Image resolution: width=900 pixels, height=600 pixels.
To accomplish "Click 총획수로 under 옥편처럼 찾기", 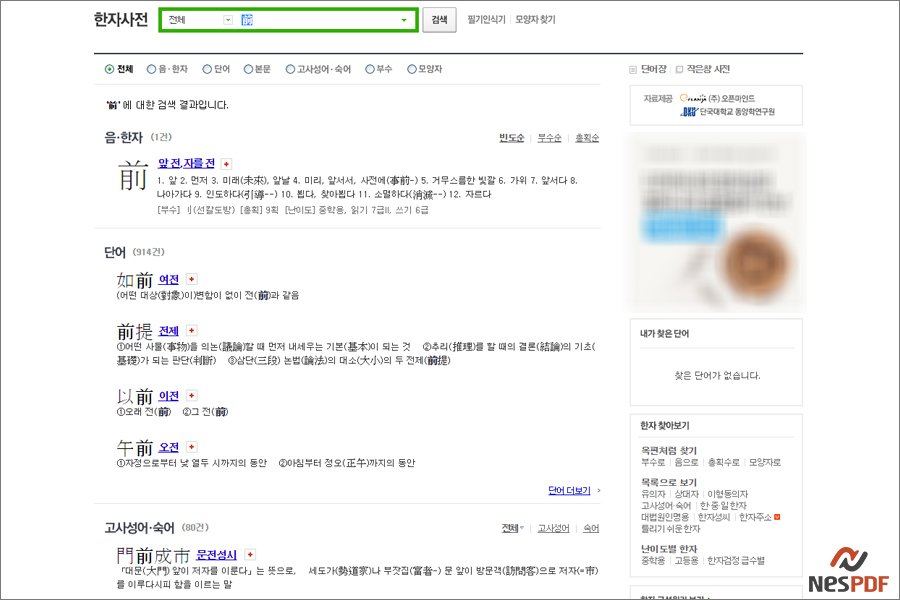I will pyautogui.click(x=723, y=462).
